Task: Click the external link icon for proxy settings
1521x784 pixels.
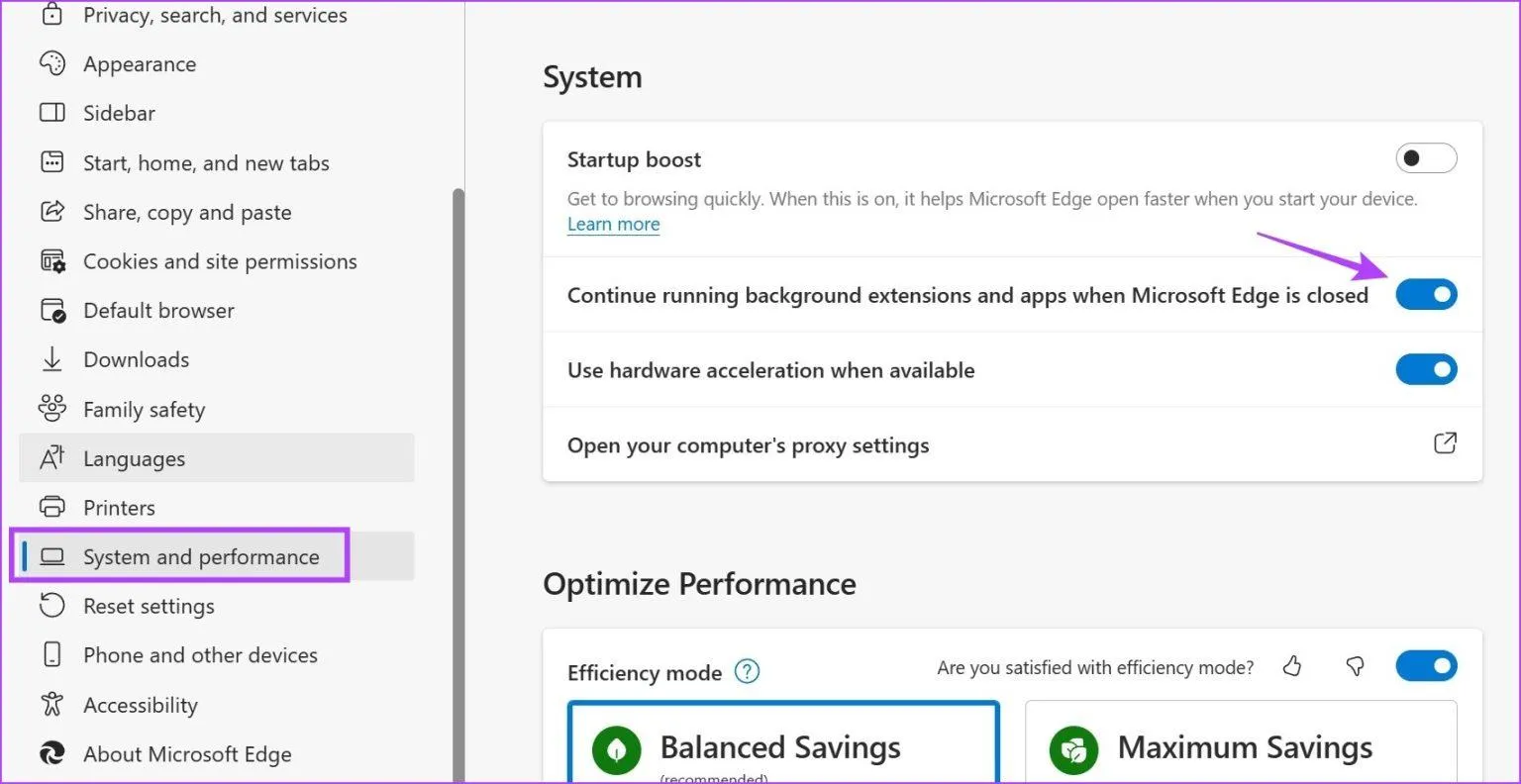Action: click(1446, 443)
